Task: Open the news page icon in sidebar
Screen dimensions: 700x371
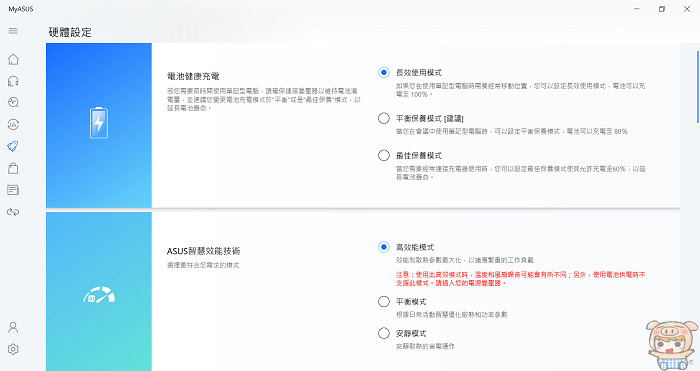Action: coord(13,190)
